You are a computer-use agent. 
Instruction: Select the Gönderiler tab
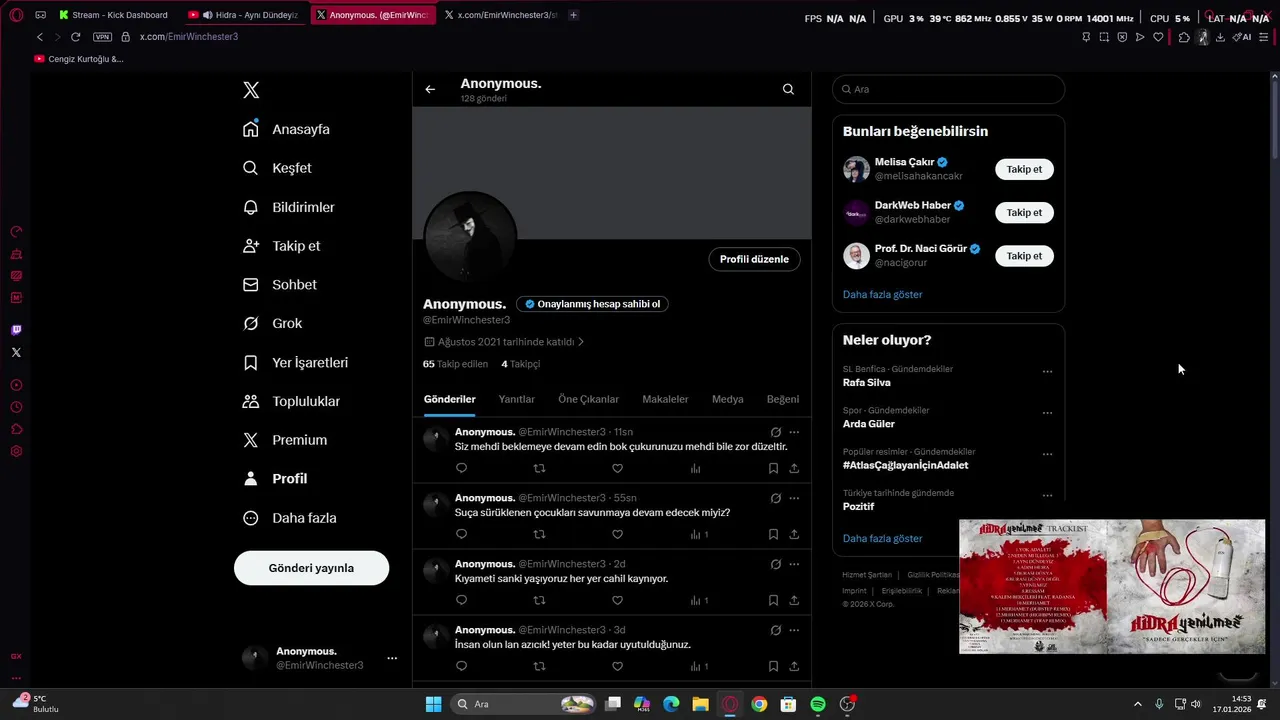(x=449, y=399)
